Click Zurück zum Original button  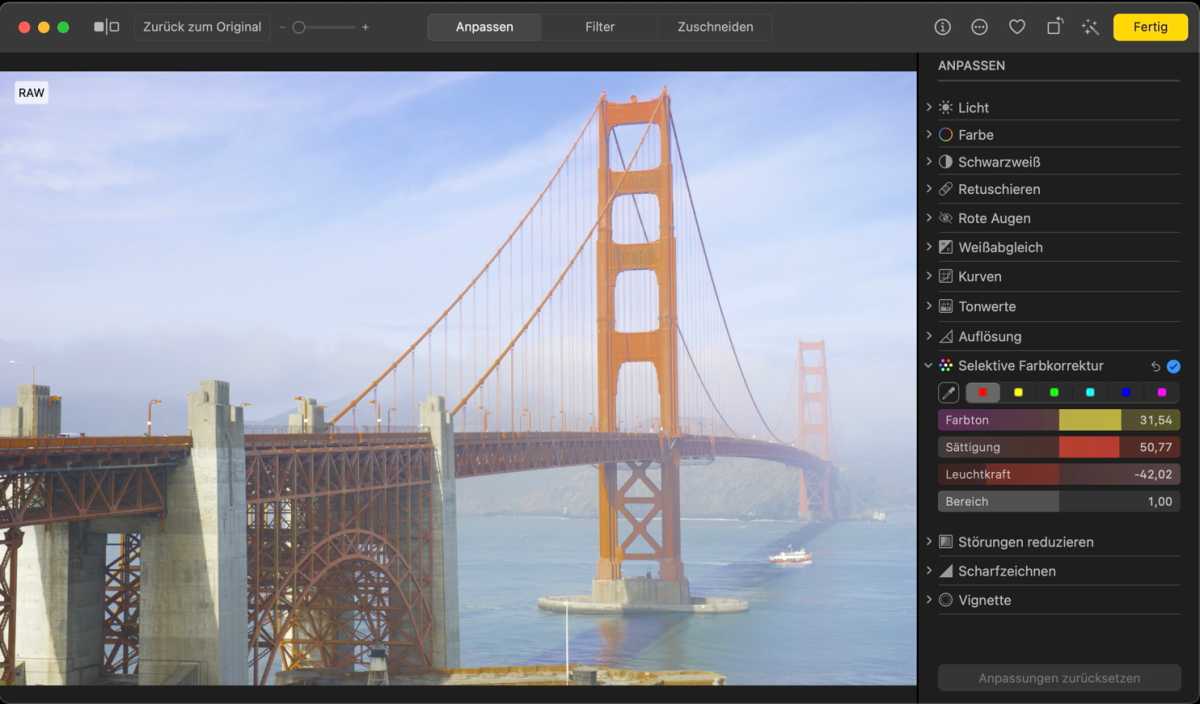click(202, 27)
